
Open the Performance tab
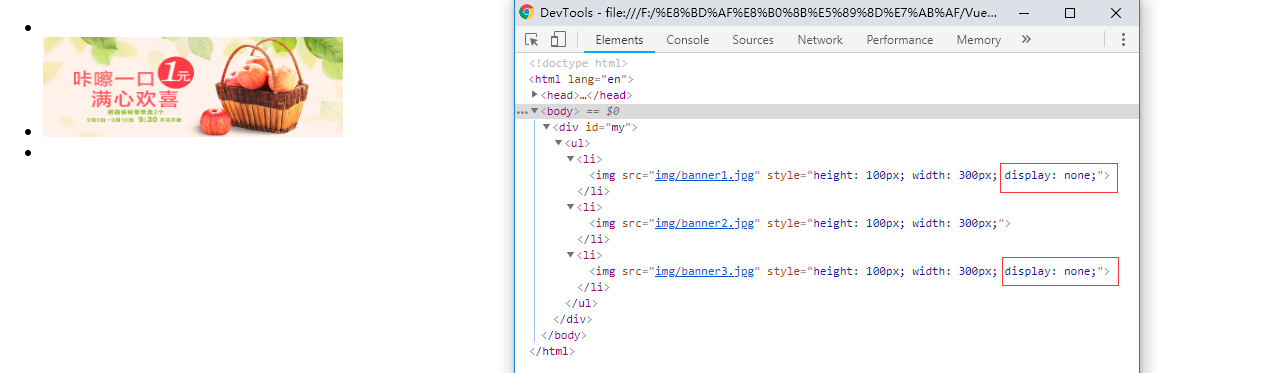click(x=900, y=39)
